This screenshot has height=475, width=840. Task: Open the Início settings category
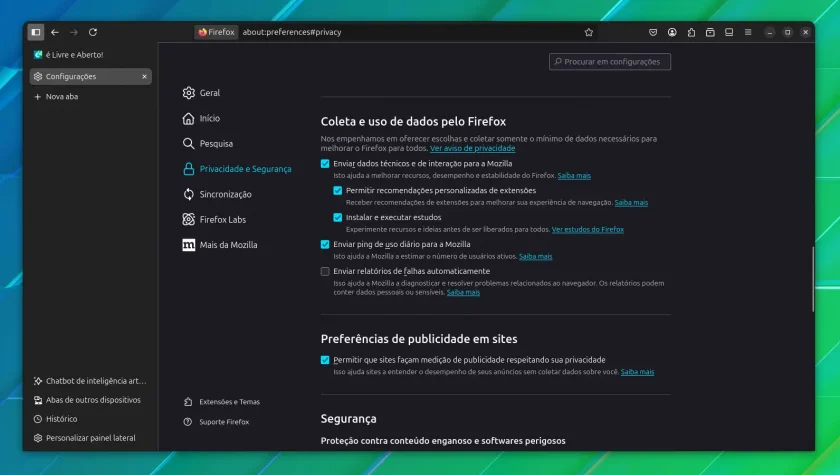(201, 118)
